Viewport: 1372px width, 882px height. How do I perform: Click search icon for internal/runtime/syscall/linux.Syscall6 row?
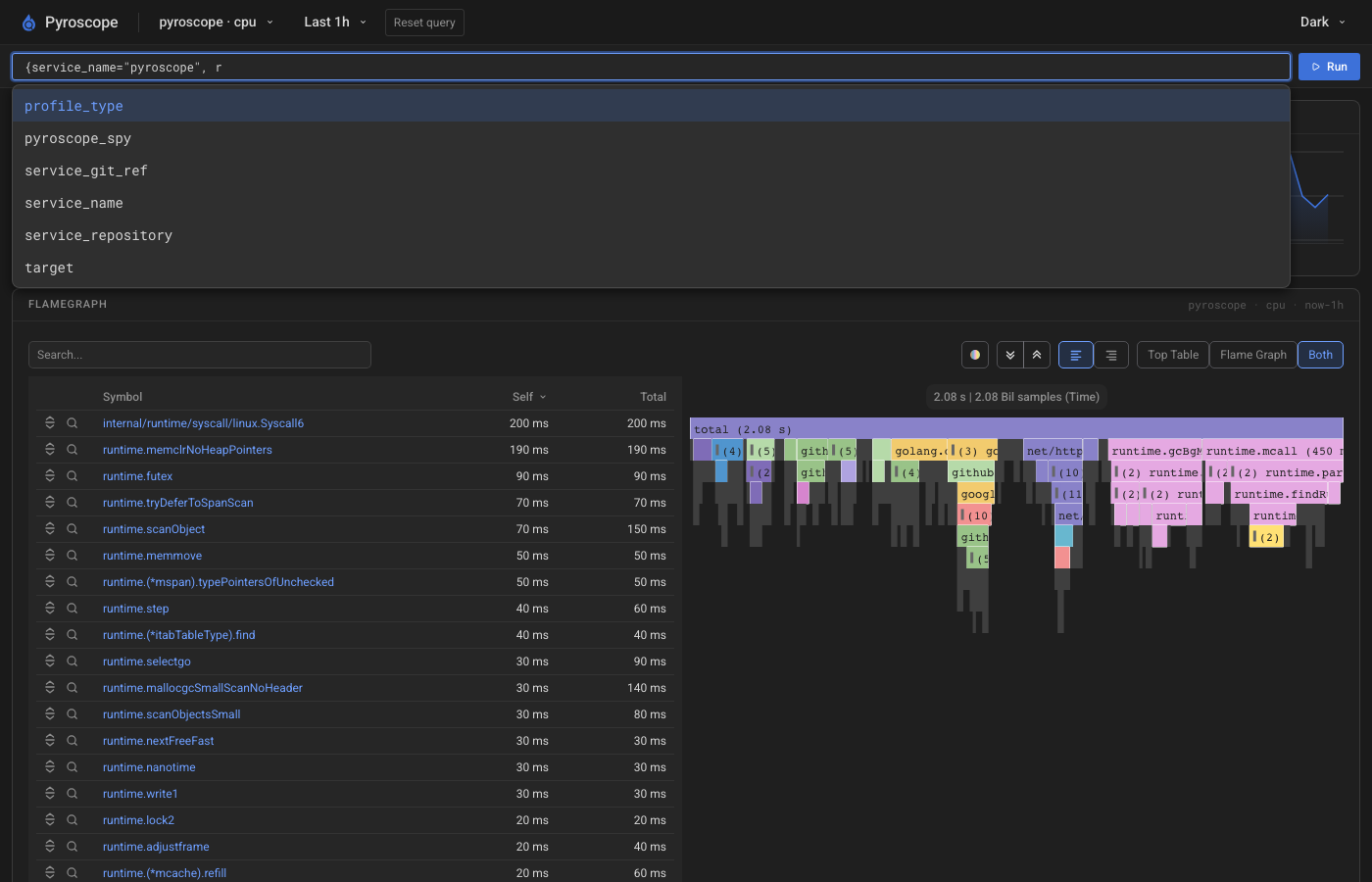(73, 423)
